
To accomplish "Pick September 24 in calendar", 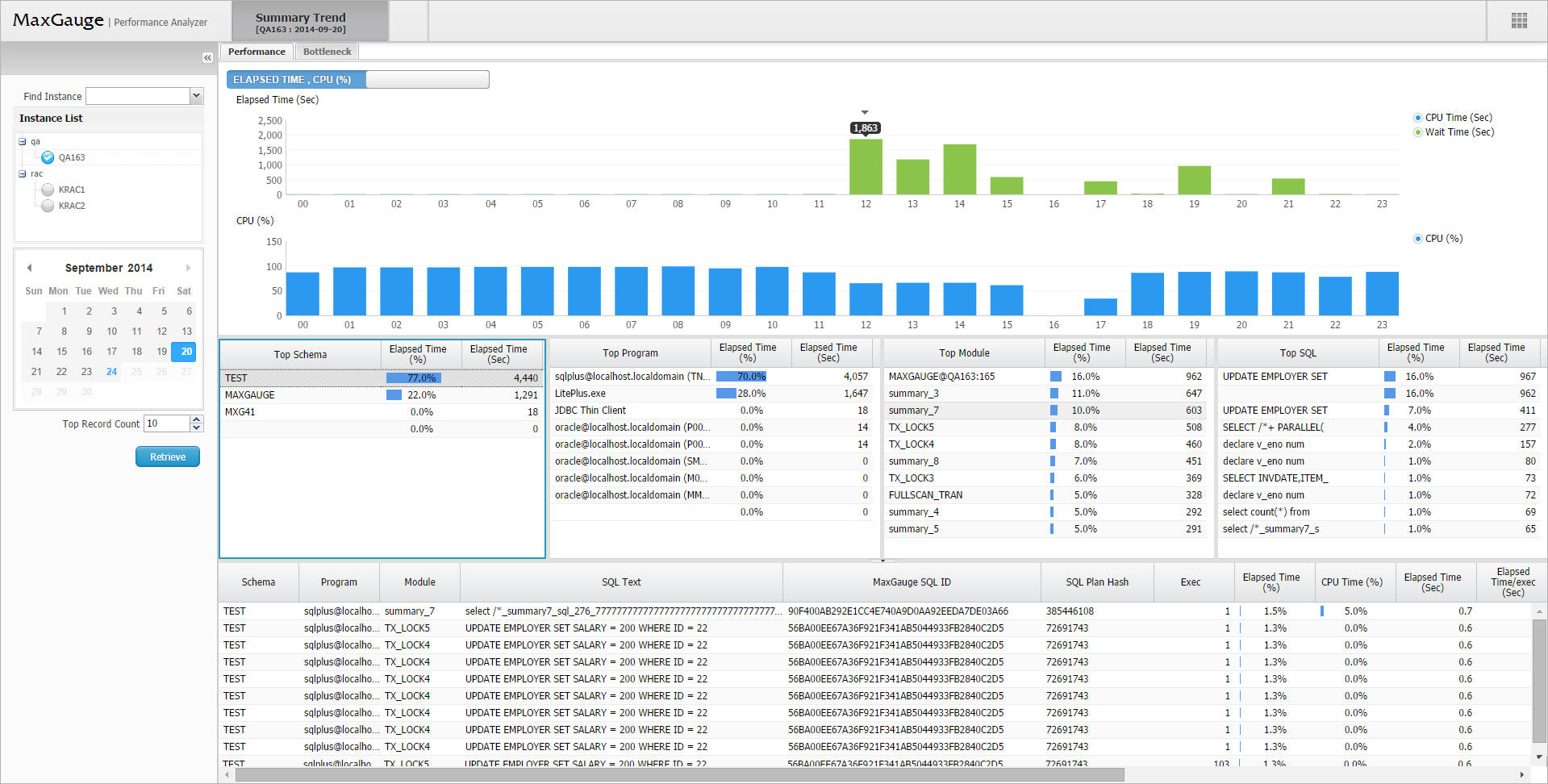I will tap(111, 372).
